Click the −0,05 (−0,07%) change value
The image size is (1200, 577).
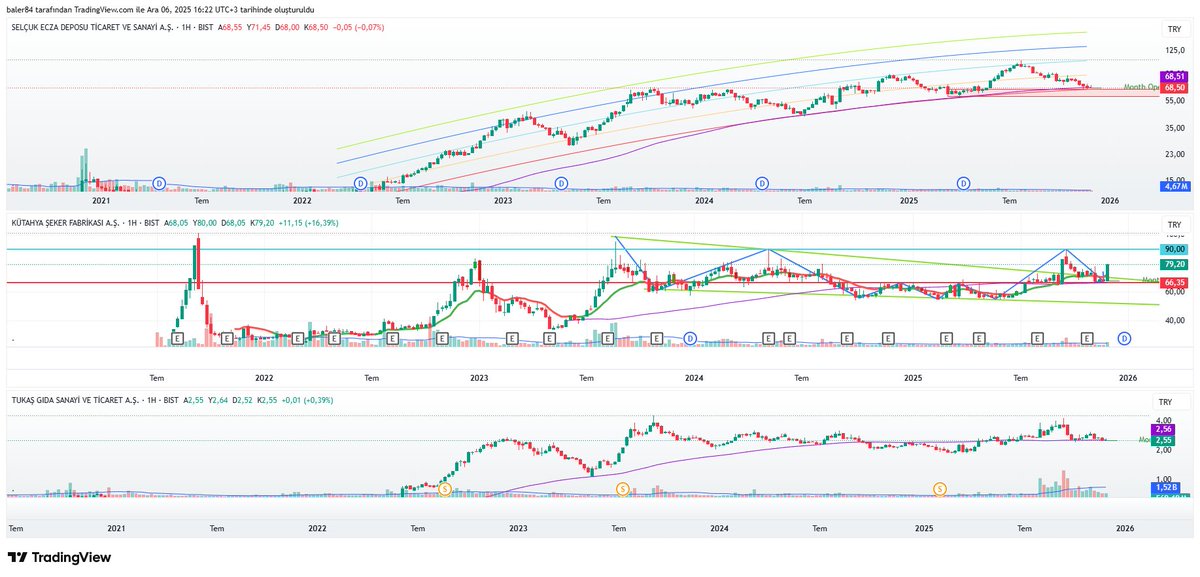point(356,27)
